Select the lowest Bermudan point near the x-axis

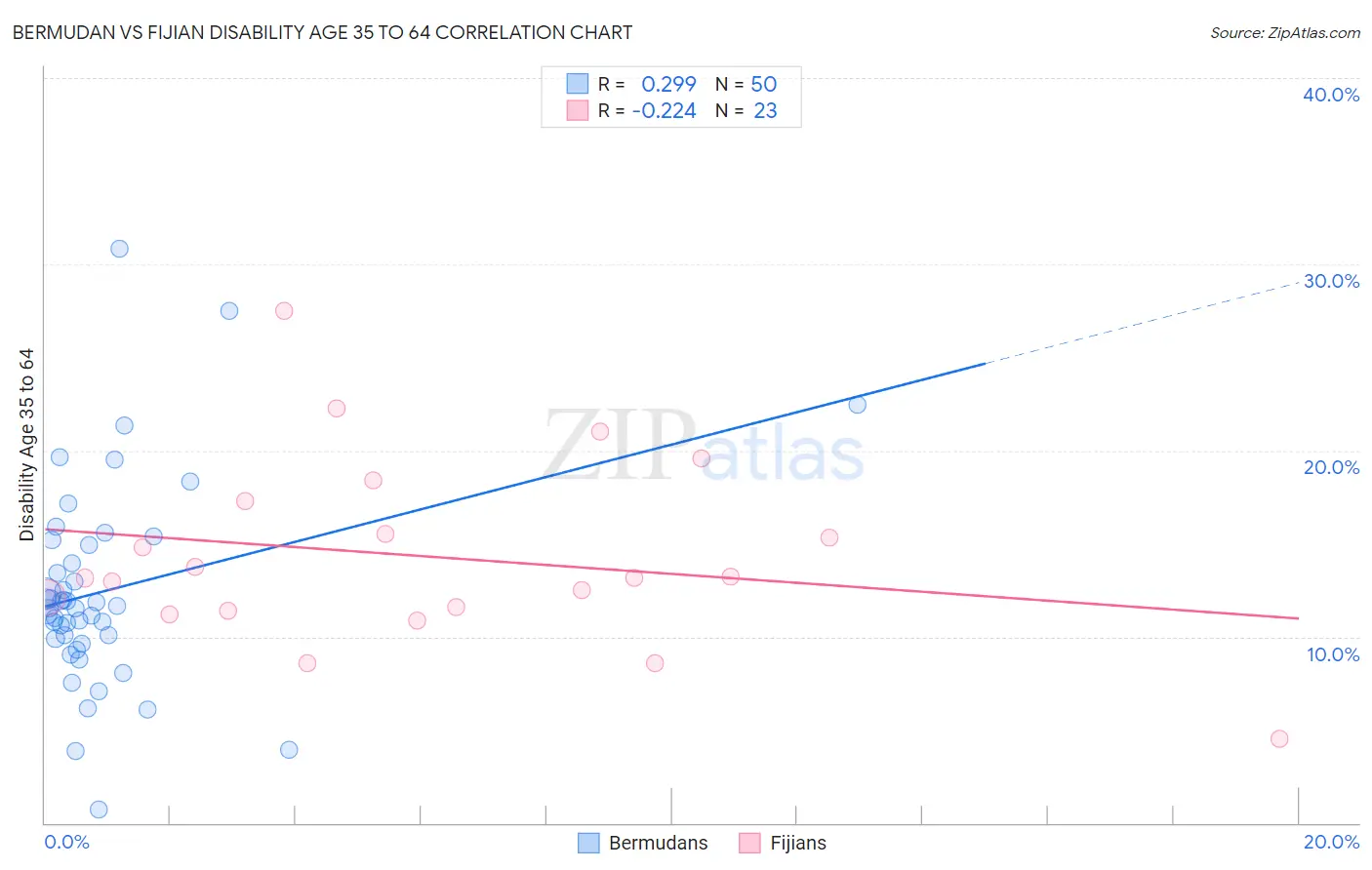tap(99, 810)
